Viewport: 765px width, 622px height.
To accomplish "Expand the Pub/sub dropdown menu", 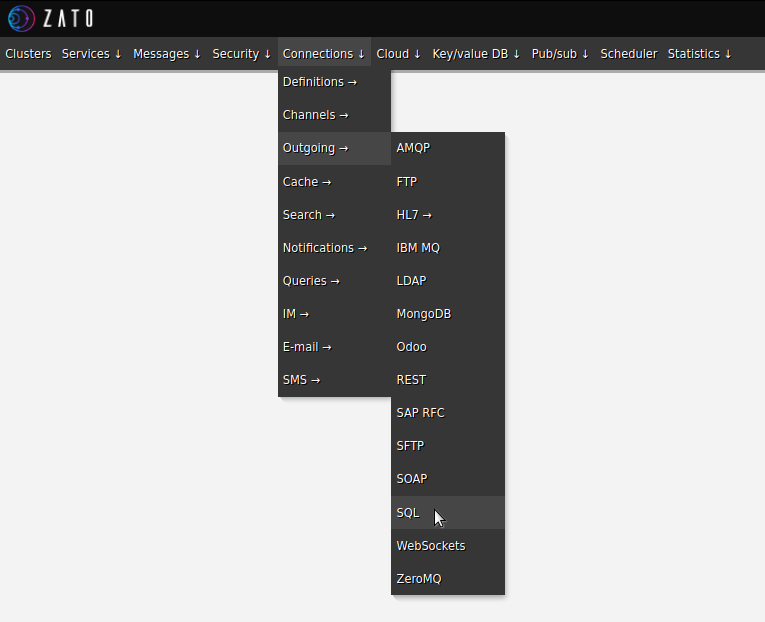I will pos(560,54).
